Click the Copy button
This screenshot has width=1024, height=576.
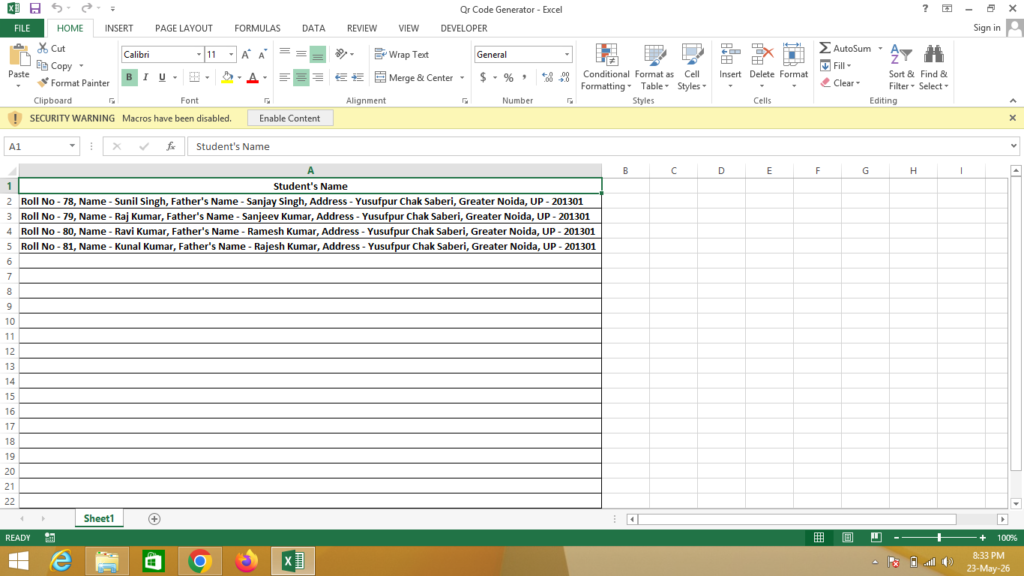tap(55, 65)
